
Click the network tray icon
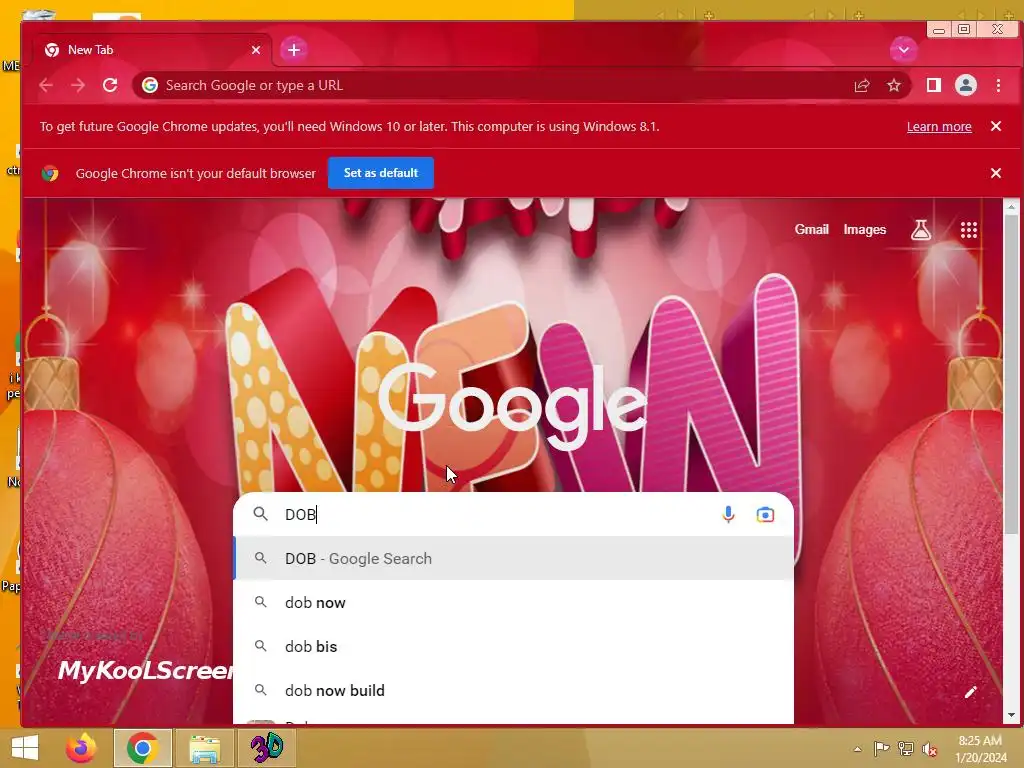(906, 749)
